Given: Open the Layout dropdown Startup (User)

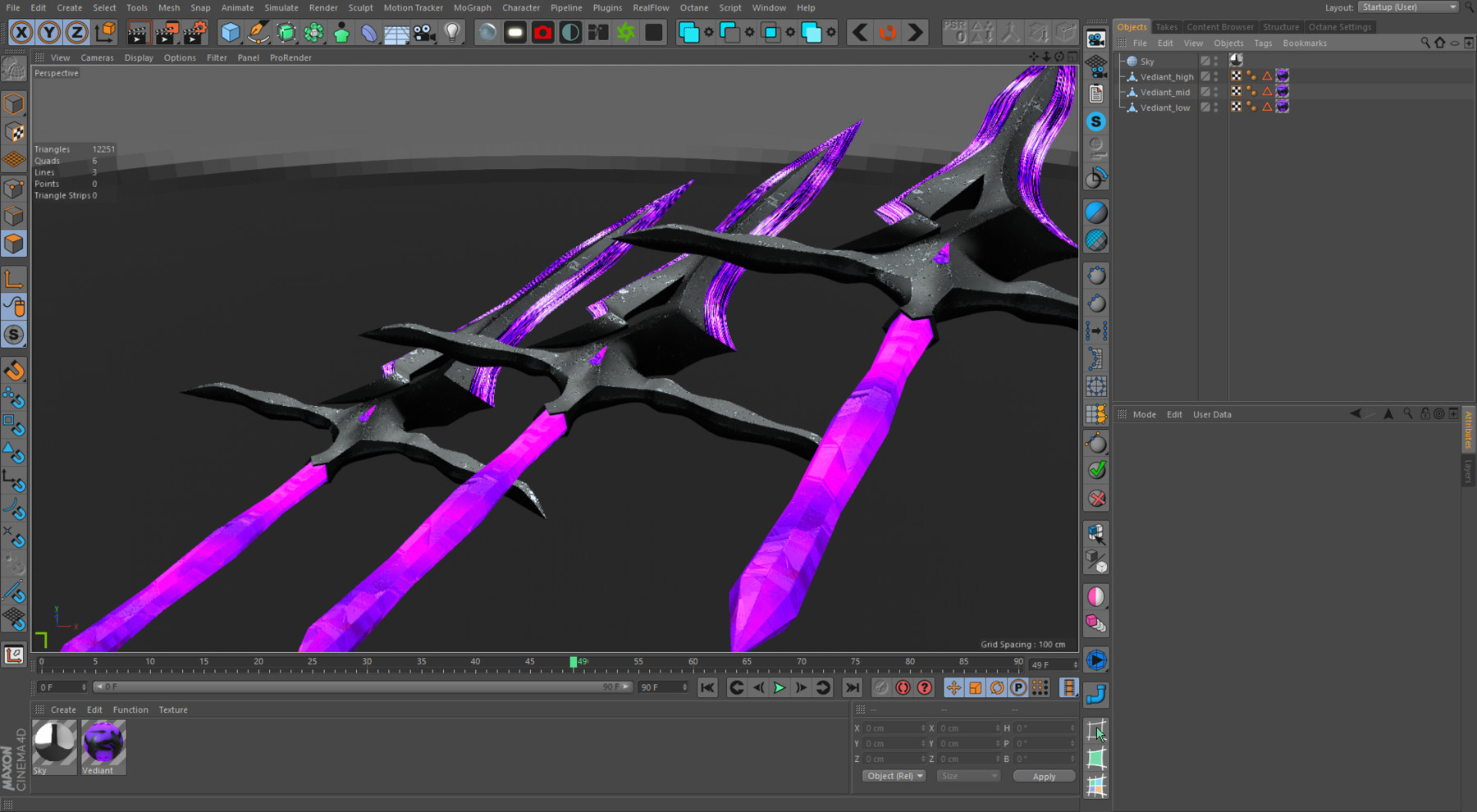Looking at the screenshot, I should click(1409, 7).
